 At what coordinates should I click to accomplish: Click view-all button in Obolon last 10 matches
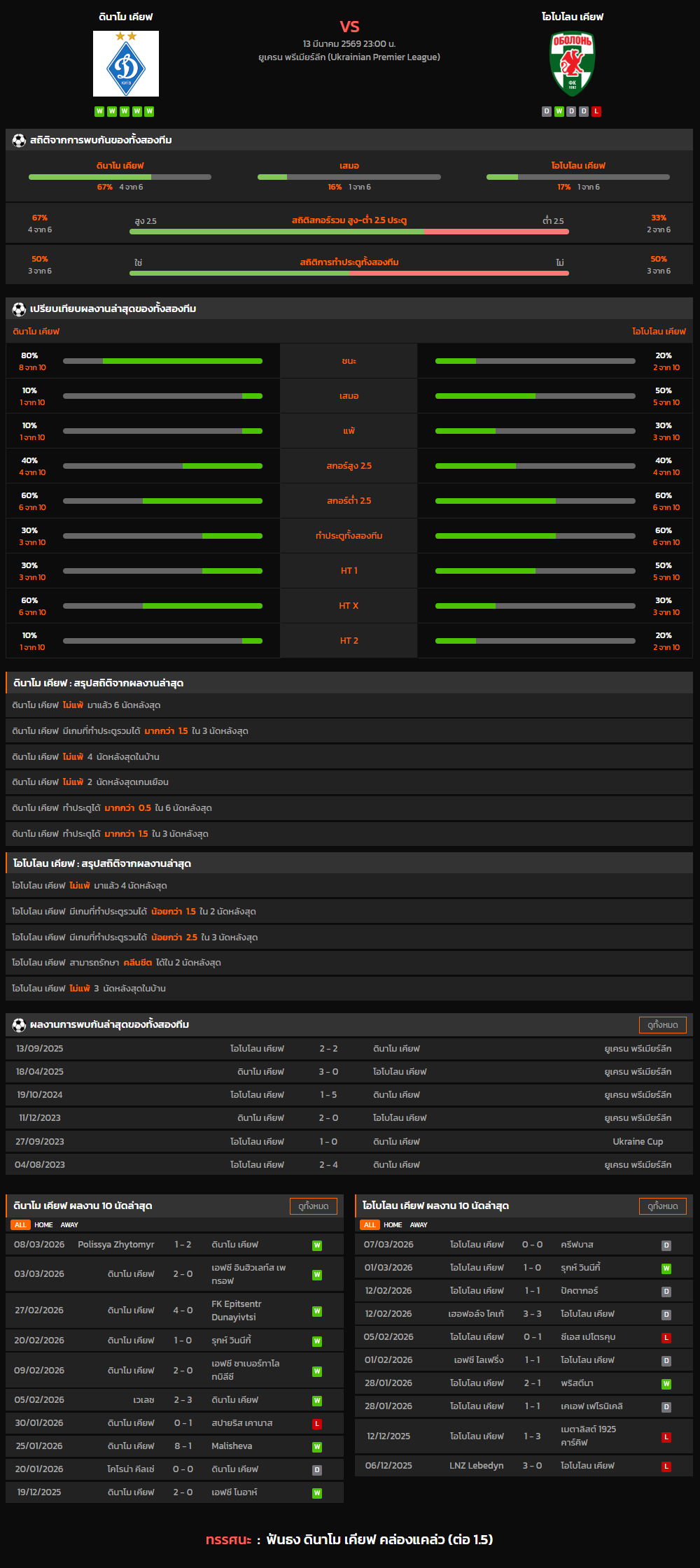coord(662,1206)
